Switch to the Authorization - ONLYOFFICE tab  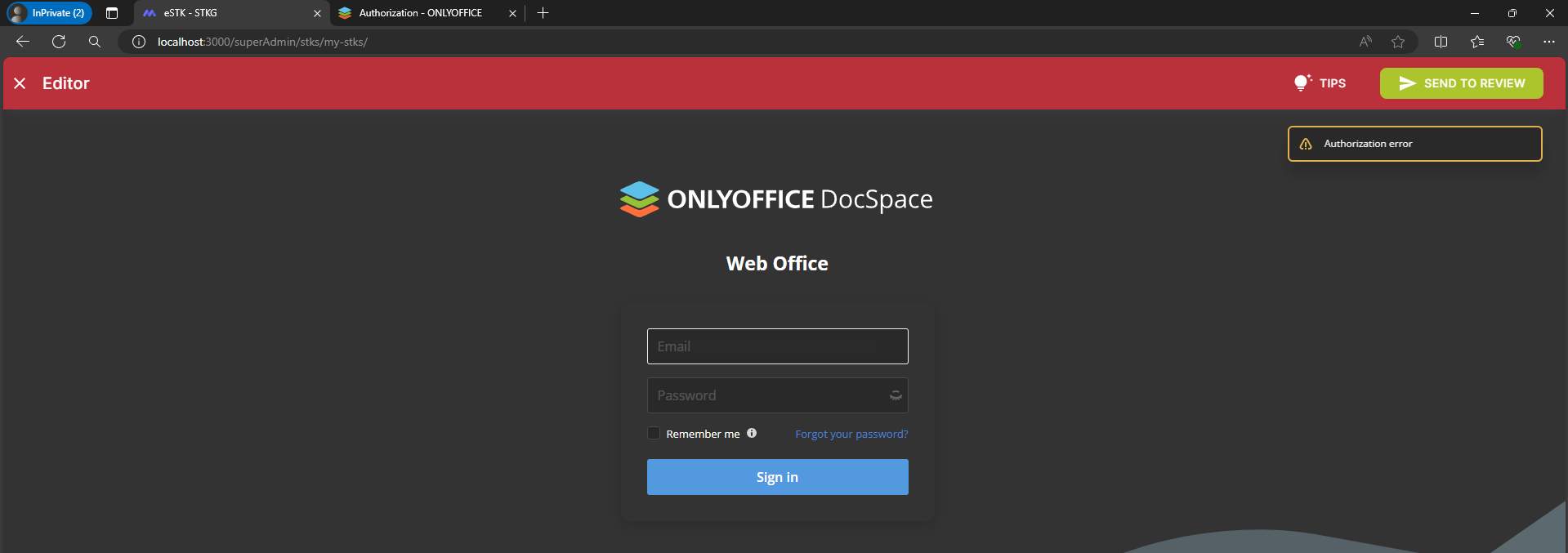point(427,13)
